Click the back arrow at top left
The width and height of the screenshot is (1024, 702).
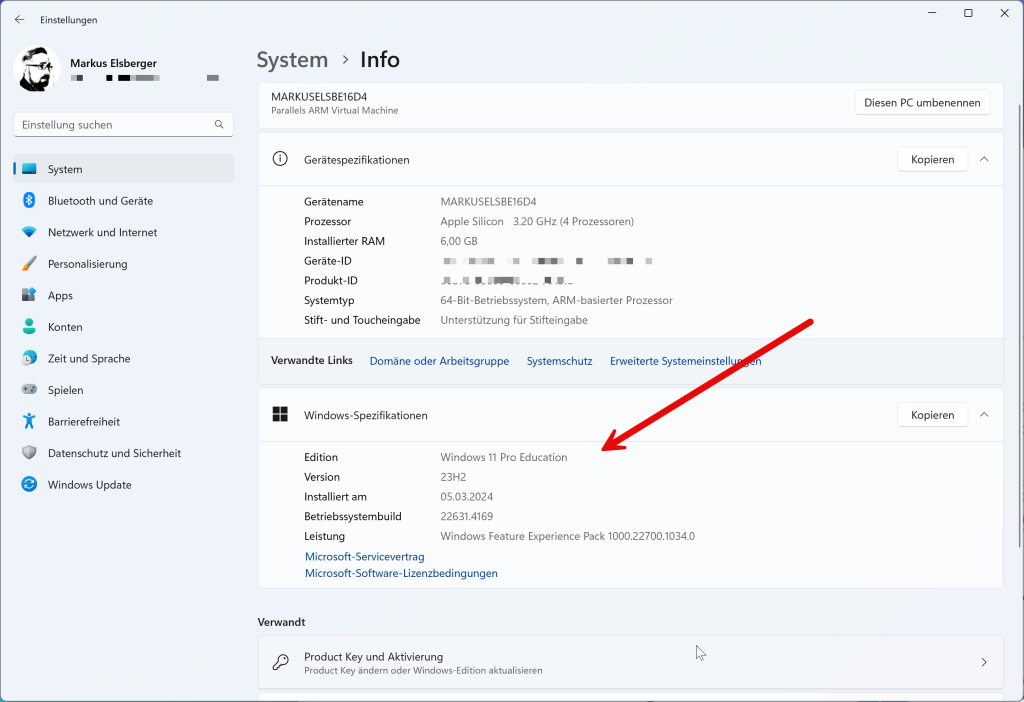(19, 19)
